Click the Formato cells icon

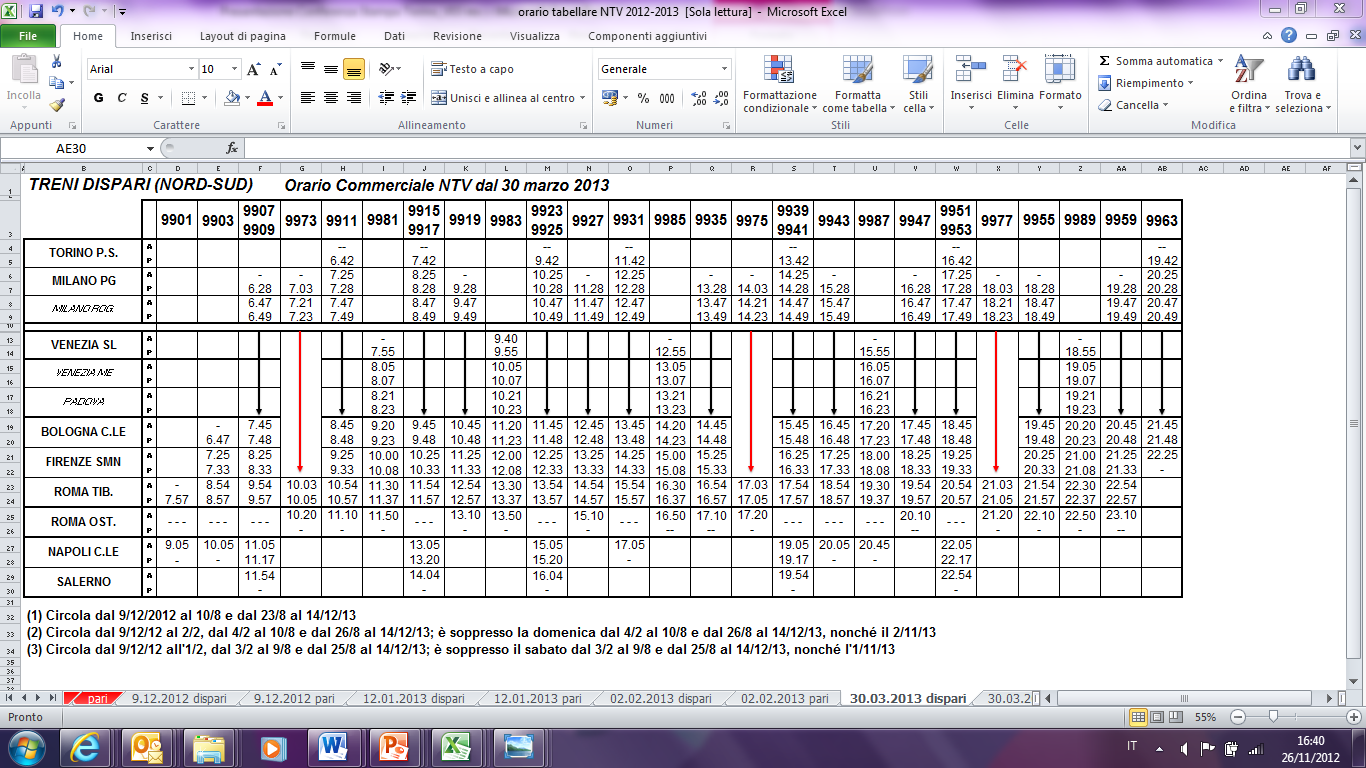pos(1060,69)
